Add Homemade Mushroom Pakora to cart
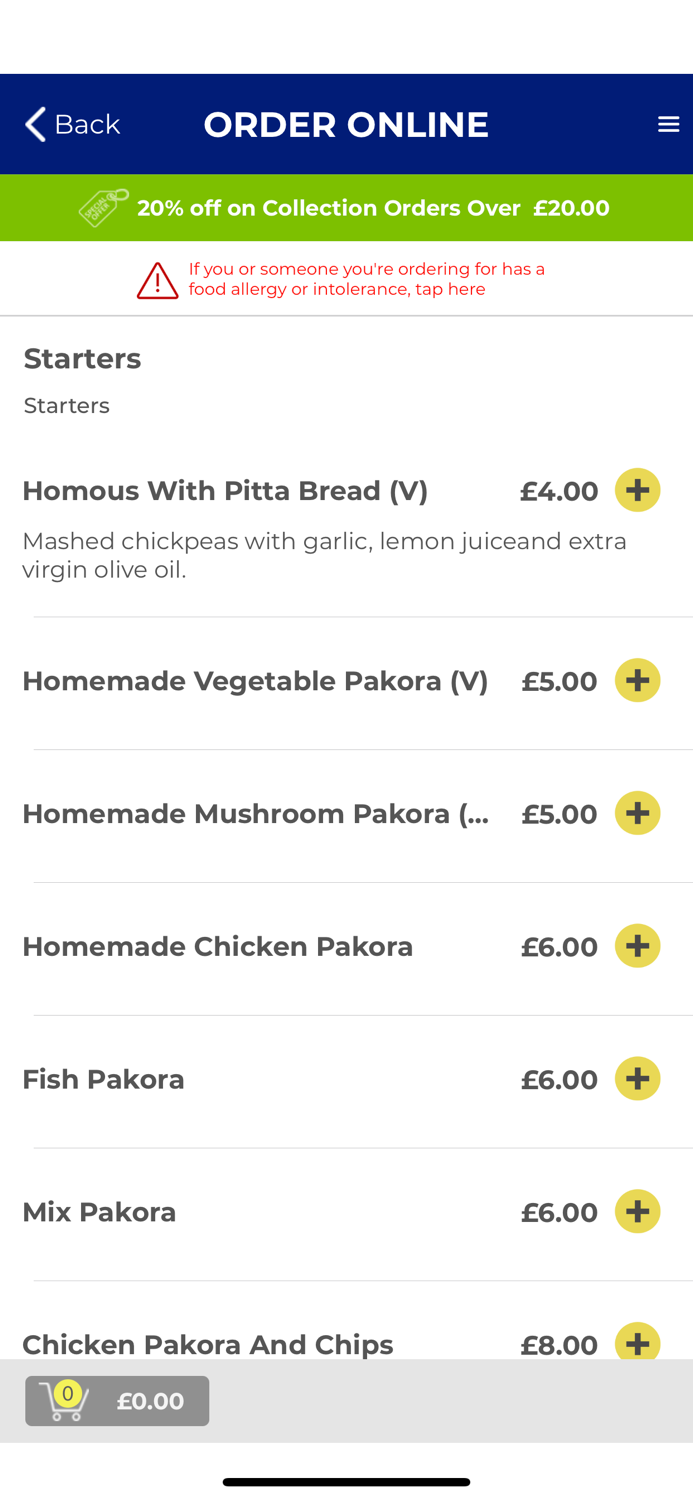 click(x=638, y=812)
